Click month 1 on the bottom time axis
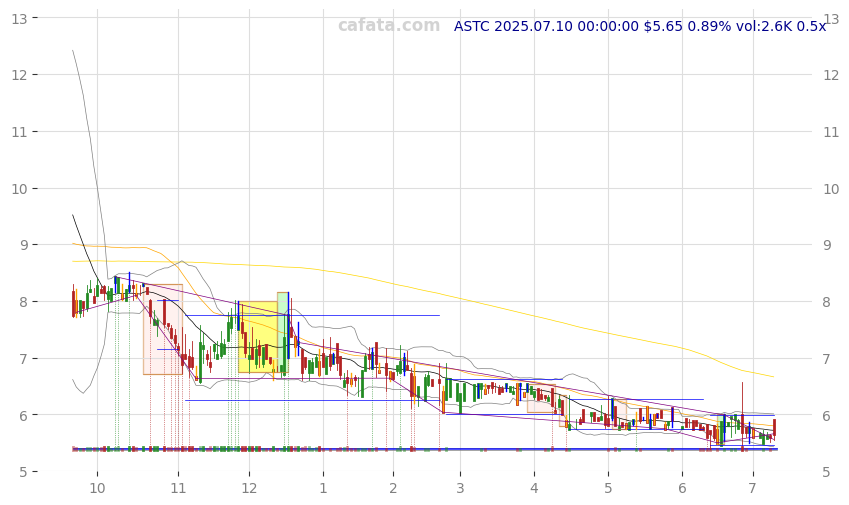849x505 pixels. 323,488
